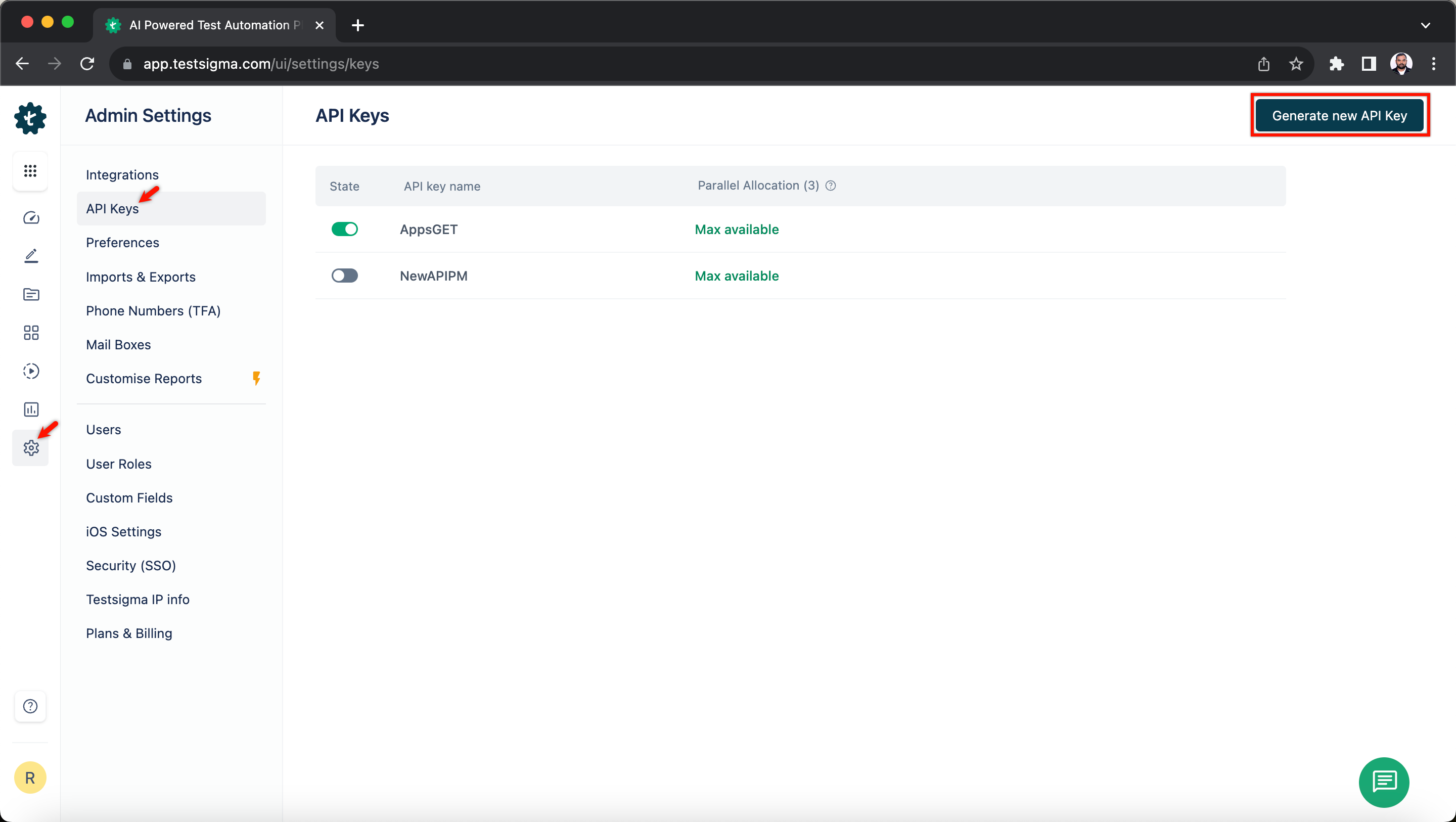
Task: Open the Plans & Billing settings
Action: pos(129,633)
